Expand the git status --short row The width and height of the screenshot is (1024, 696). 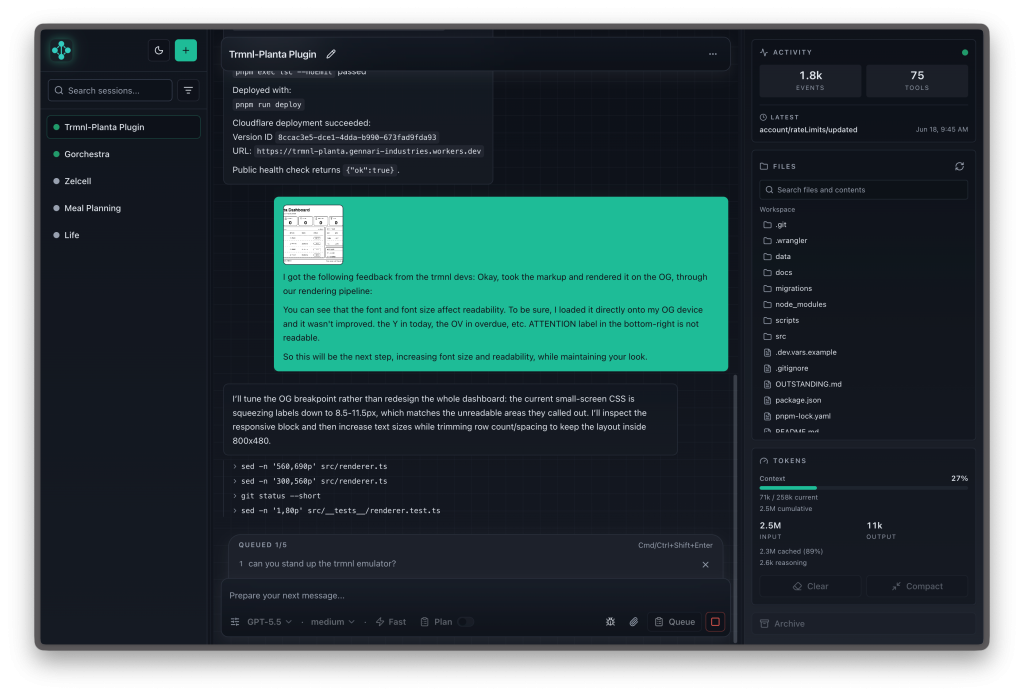(277, 496)
